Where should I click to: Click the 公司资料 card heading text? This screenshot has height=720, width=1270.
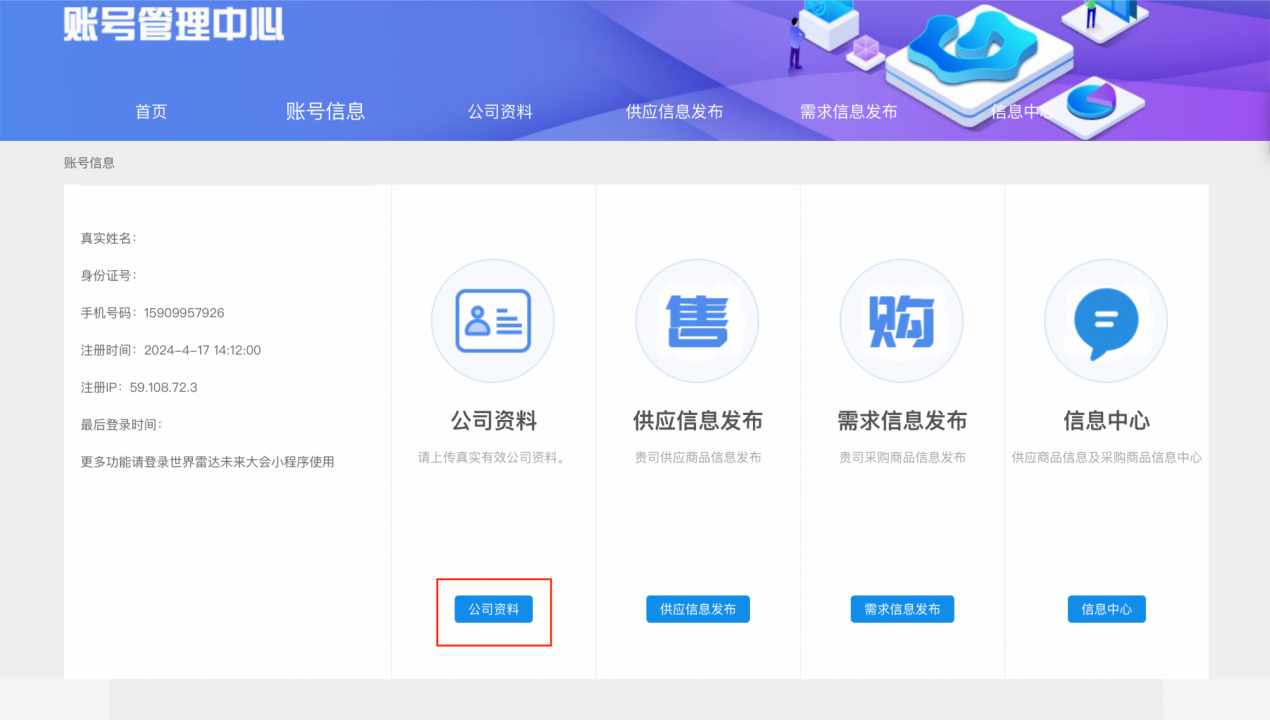pos(493,421)
